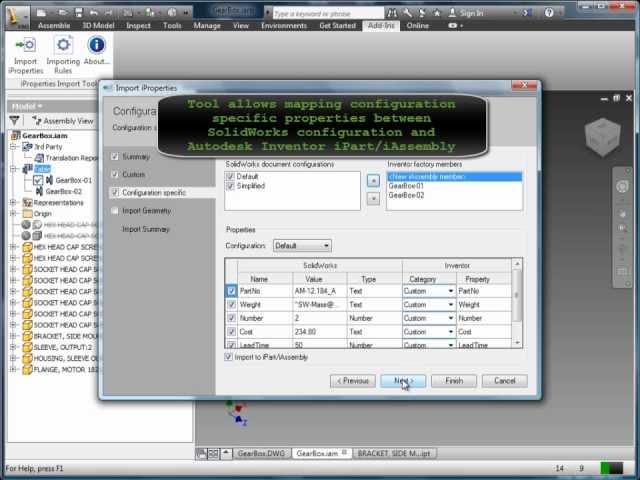The image size is (640, 480).
Task: Click the Previous button in dialog
Action: 353,381
